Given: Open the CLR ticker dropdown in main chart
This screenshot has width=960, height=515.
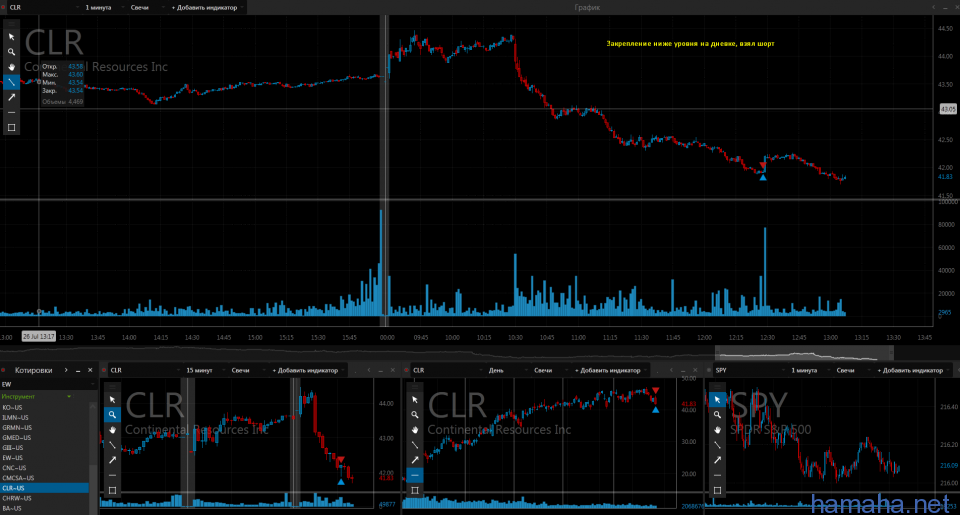Looking at the screenshot, I should click(43, 7).
